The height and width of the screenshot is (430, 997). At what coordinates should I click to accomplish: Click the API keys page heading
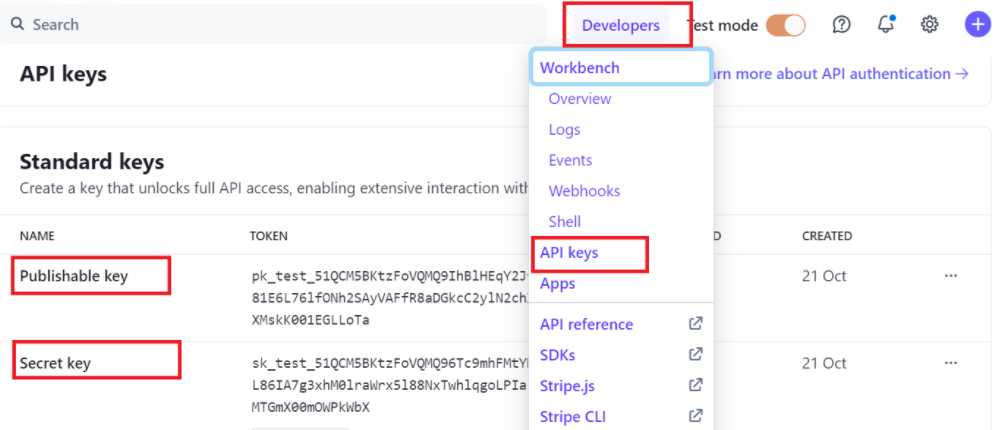pos(63,74)
